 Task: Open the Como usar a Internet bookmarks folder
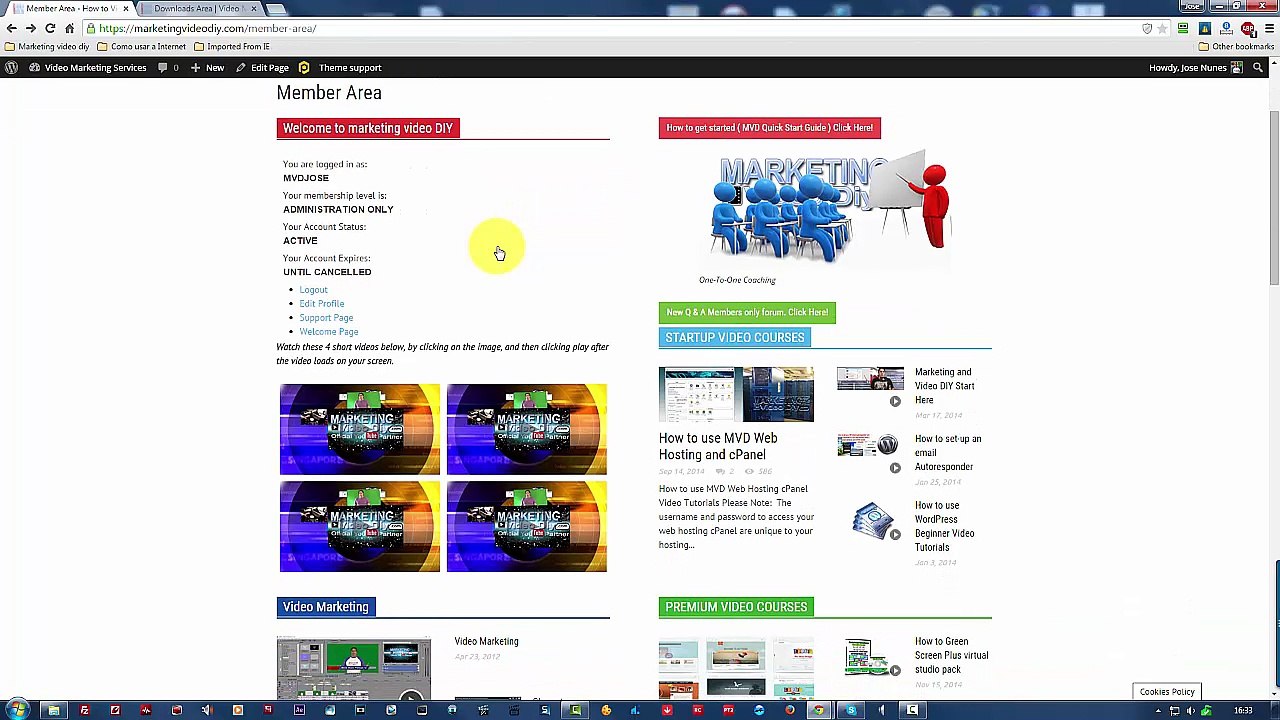[x=142, y=47]
